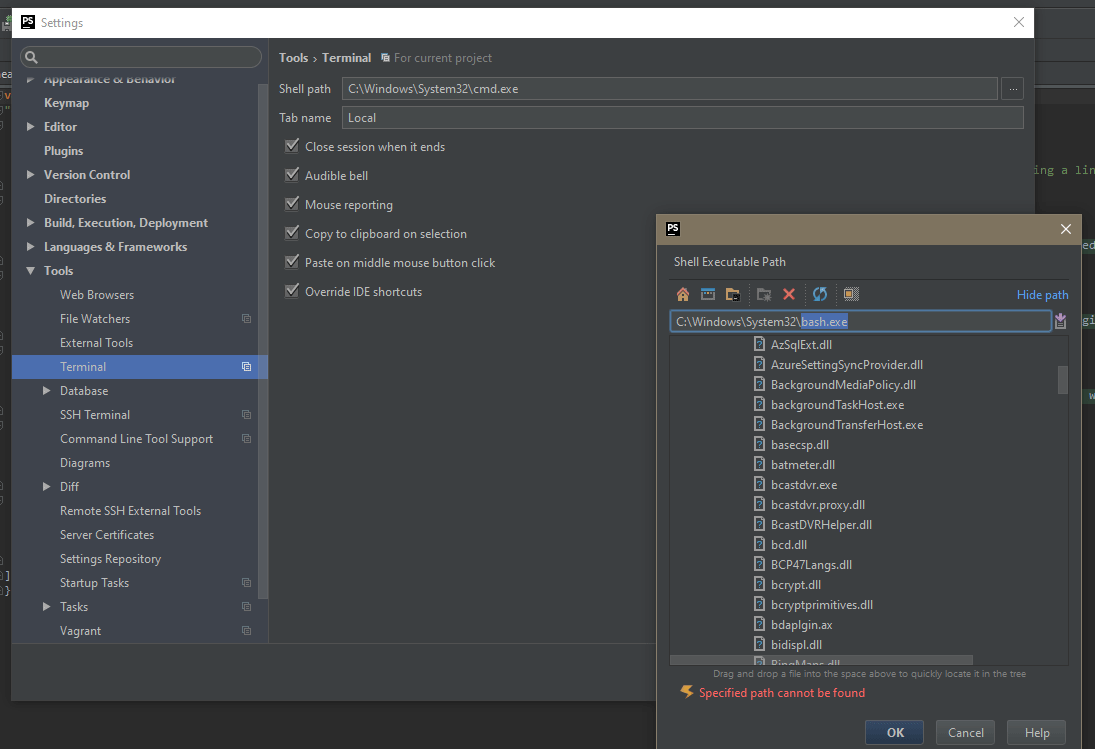Cancel the Shell Executable Path dialog
Screen dimensions: 1095x749
click(966, 732)
